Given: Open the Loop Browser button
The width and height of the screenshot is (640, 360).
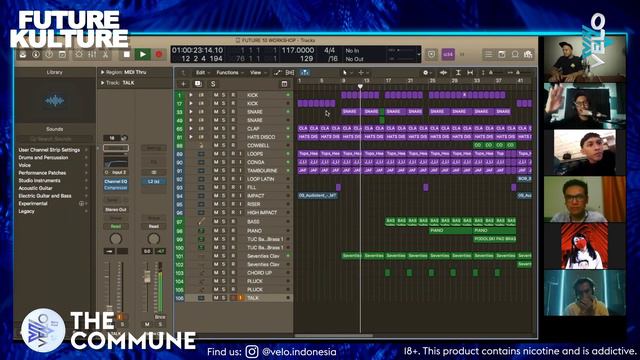Looking at the screenshot, I should [515, 54].
